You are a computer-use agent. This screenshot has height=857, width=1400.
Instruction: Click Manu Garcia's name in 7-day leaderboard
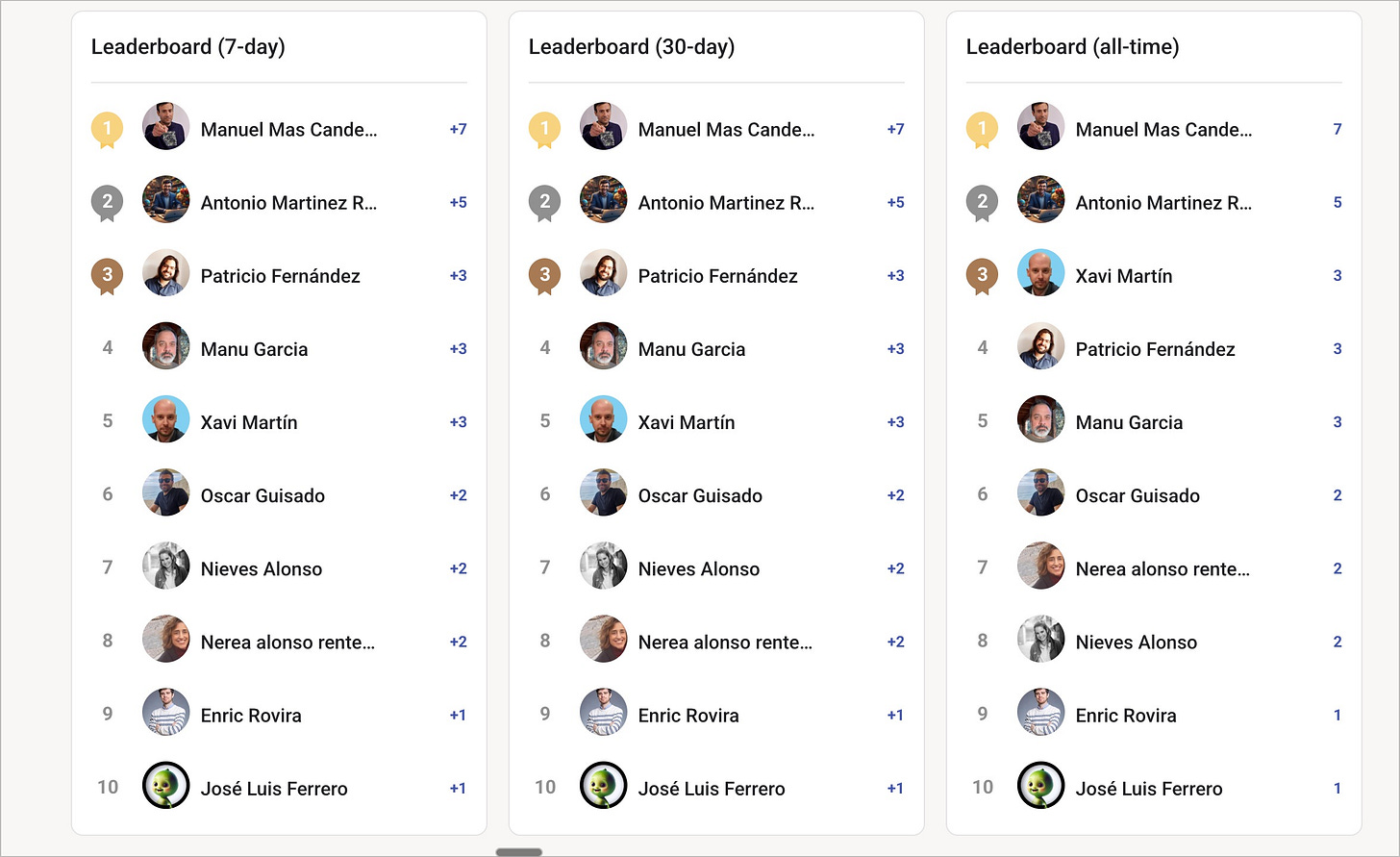tap(254, 348)
